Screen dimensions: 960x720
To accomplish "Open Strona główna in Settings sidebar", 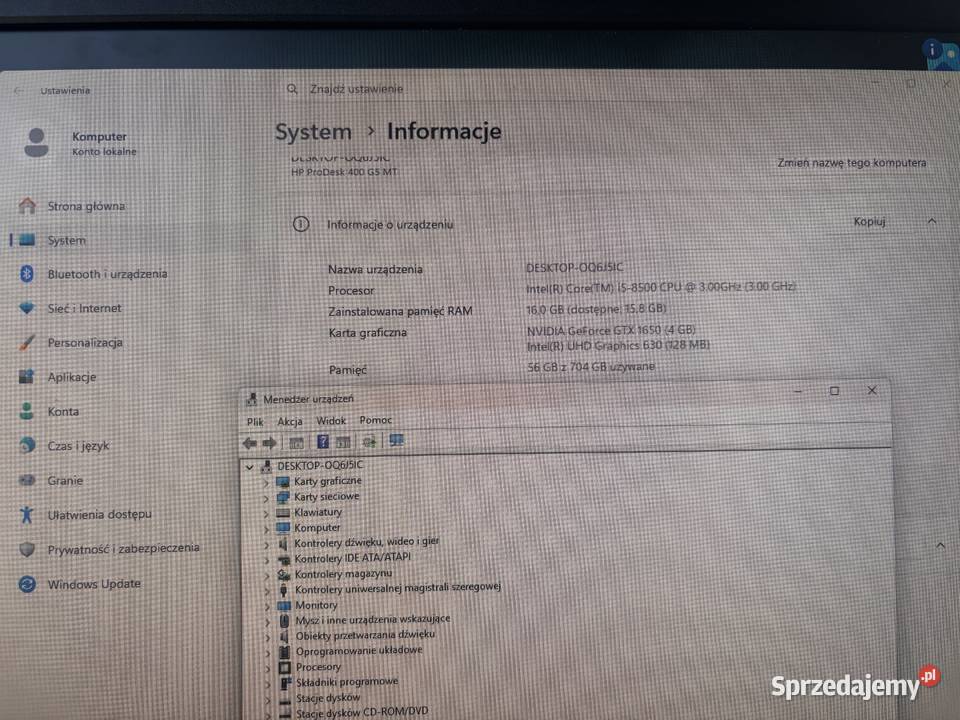I will click(x=86, y=206).
